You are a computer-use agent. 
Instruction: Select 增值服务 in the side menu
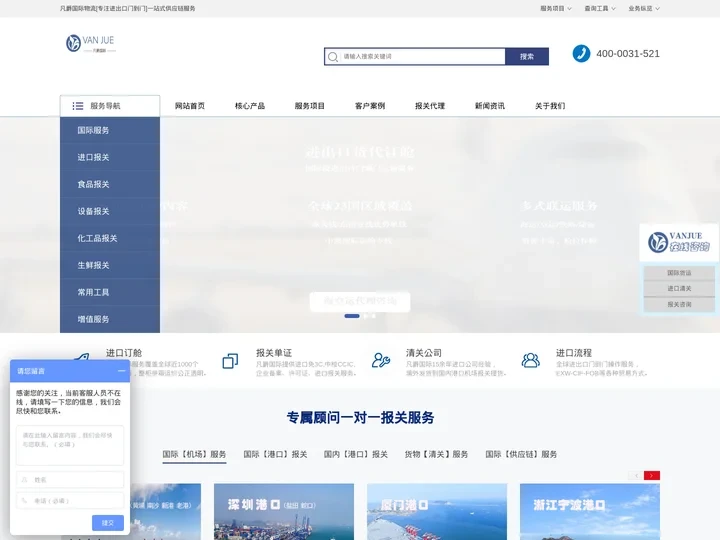pos(110,319)
